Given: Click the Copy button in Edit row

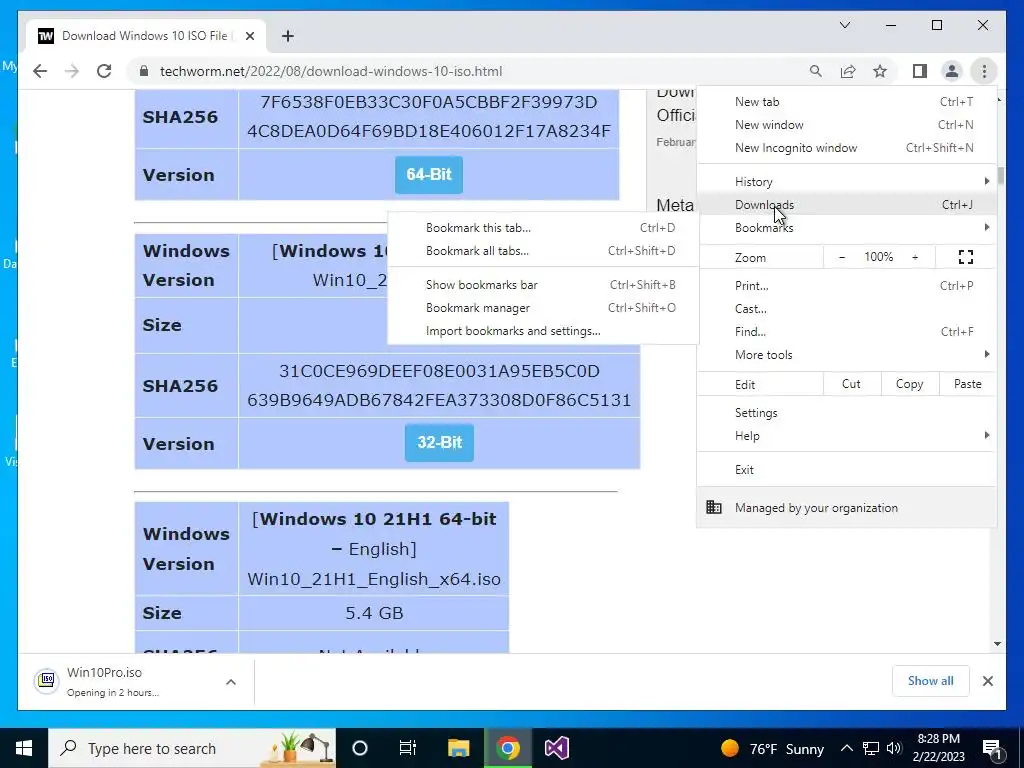Looking at the screenshot, I should click(910, 384).
